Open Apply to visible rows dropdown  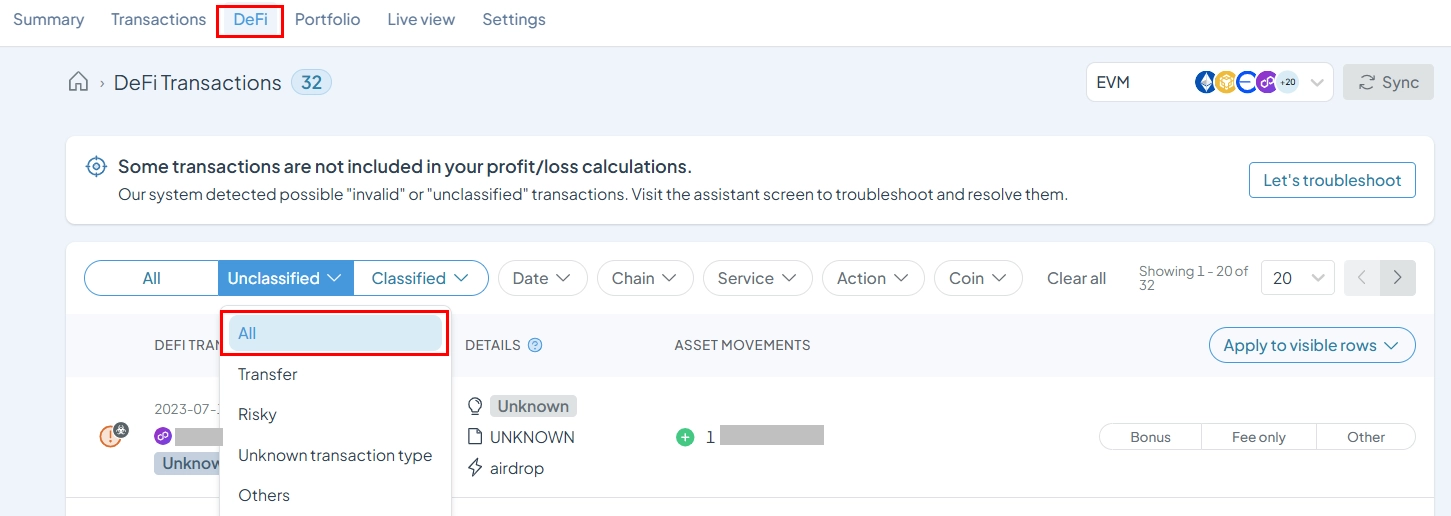point(1312,345)
